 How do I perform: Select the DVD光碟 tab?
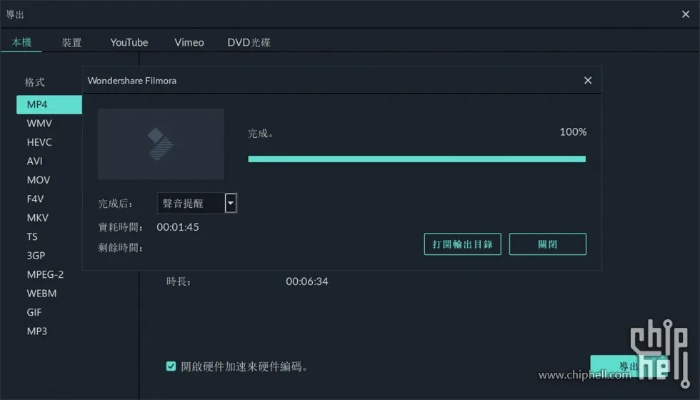click(249, 42)
